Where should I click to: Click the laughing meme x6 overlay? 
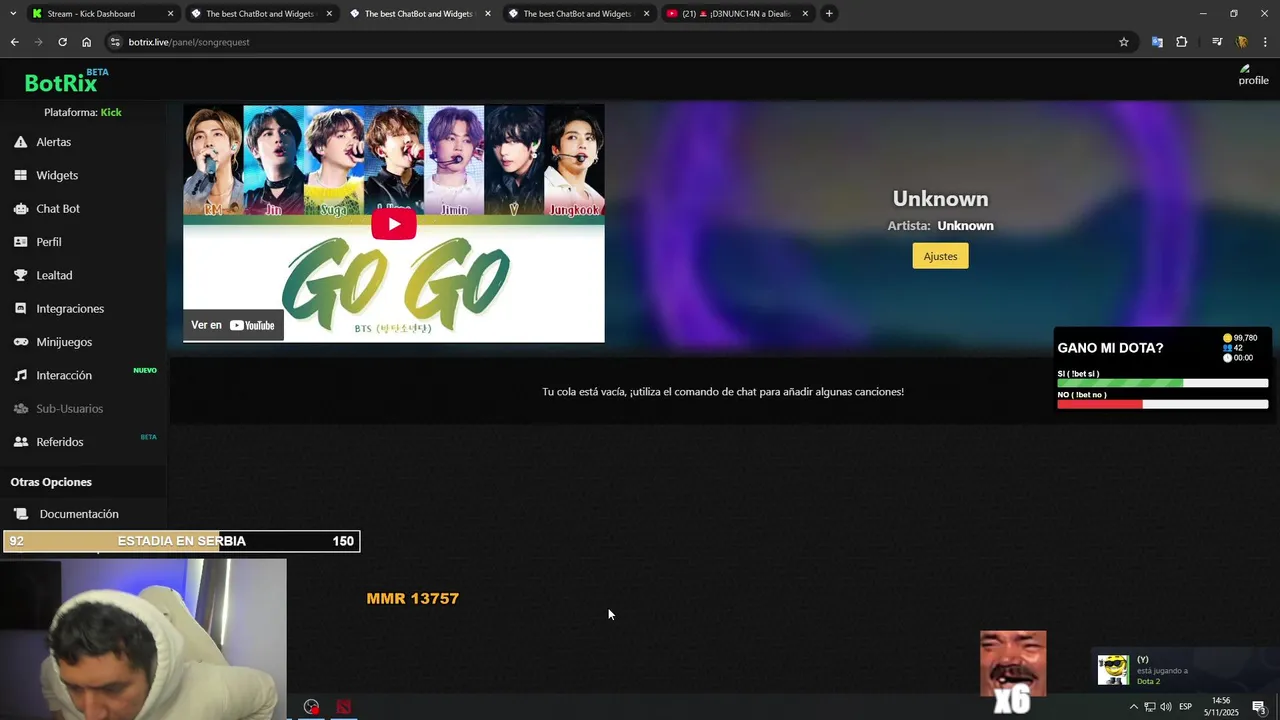[x=1013, y=671]
